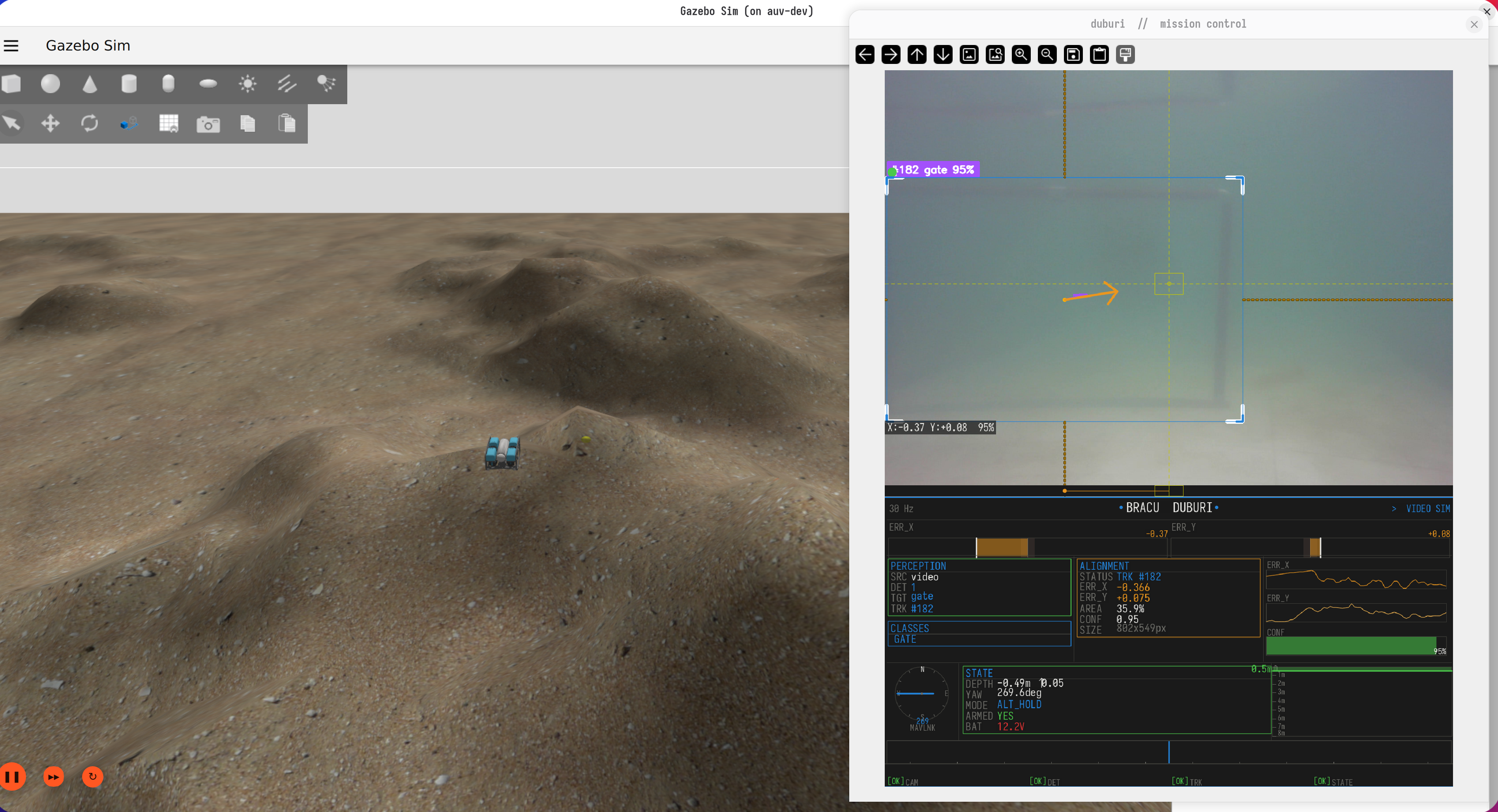Click the '12.2V' battery value
This screenshot has width=1498, height=812.
click(x=1011, y=726)
